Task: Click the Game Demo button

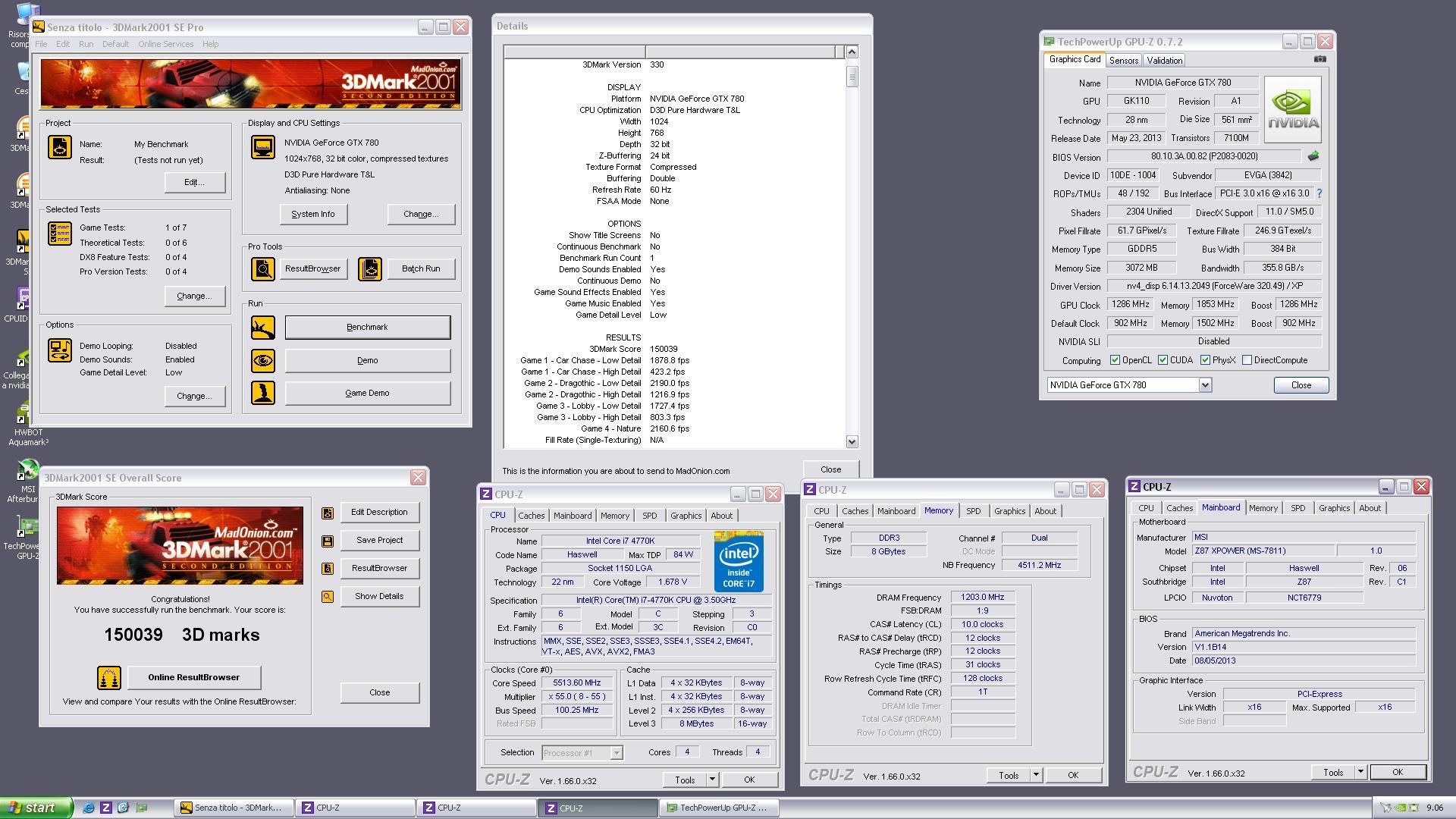Action: [367, 393]
